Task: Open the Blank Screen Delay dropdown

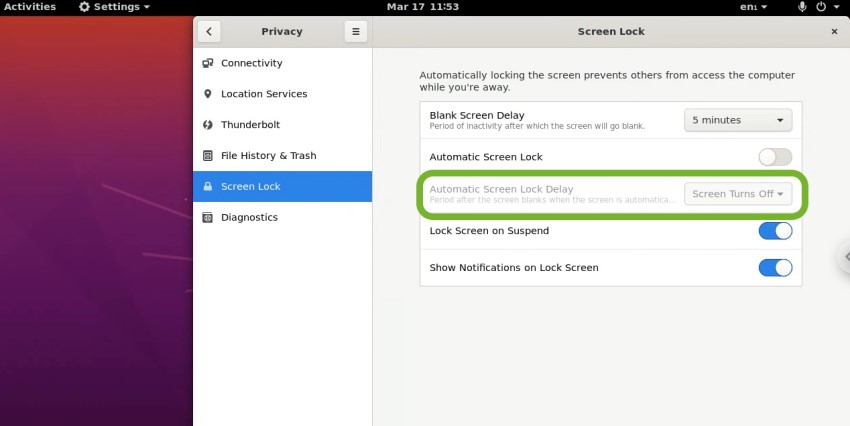Action: tap(738, 120)
